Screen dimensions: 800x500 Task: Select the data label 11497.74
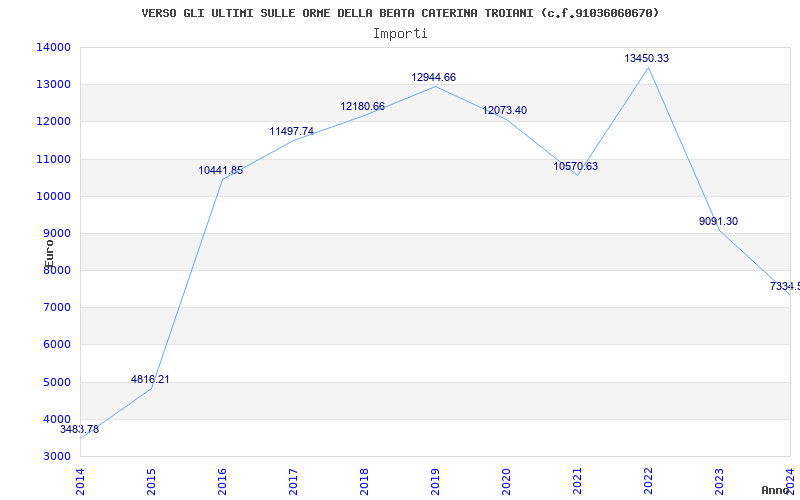pos(292,131)
